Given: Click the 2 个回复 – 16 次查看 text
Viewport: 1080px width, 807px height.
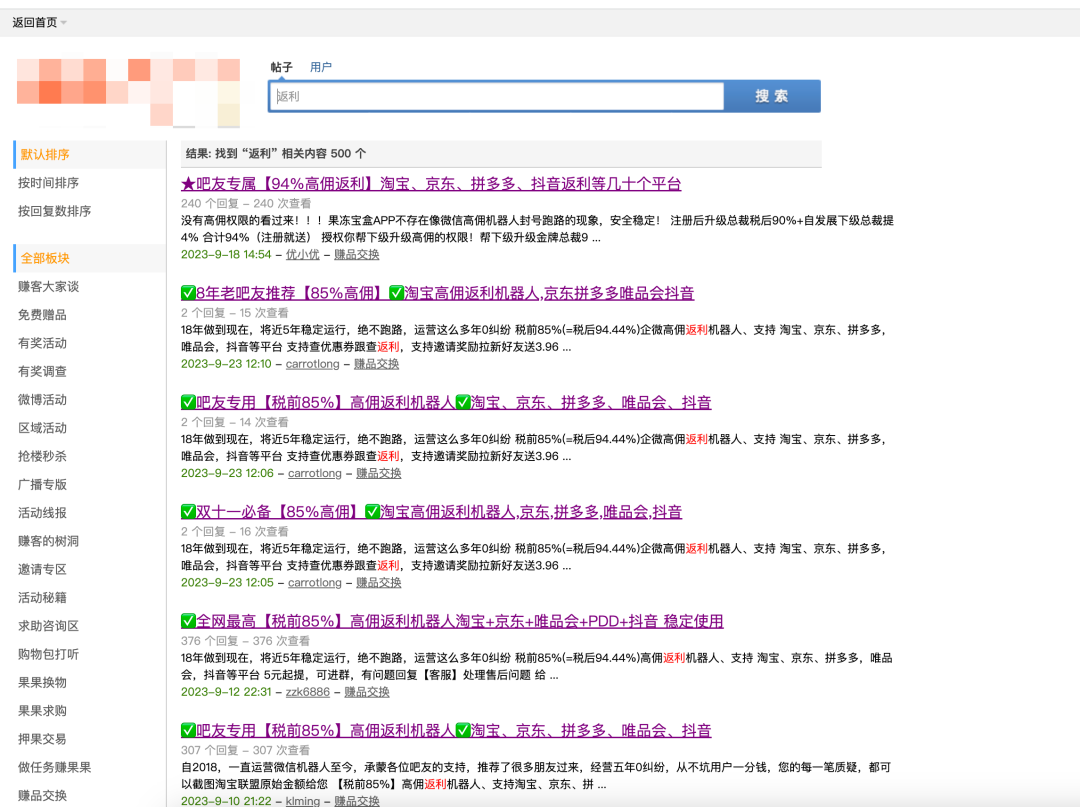Looking at the screenshot, I should pos(235,532).
